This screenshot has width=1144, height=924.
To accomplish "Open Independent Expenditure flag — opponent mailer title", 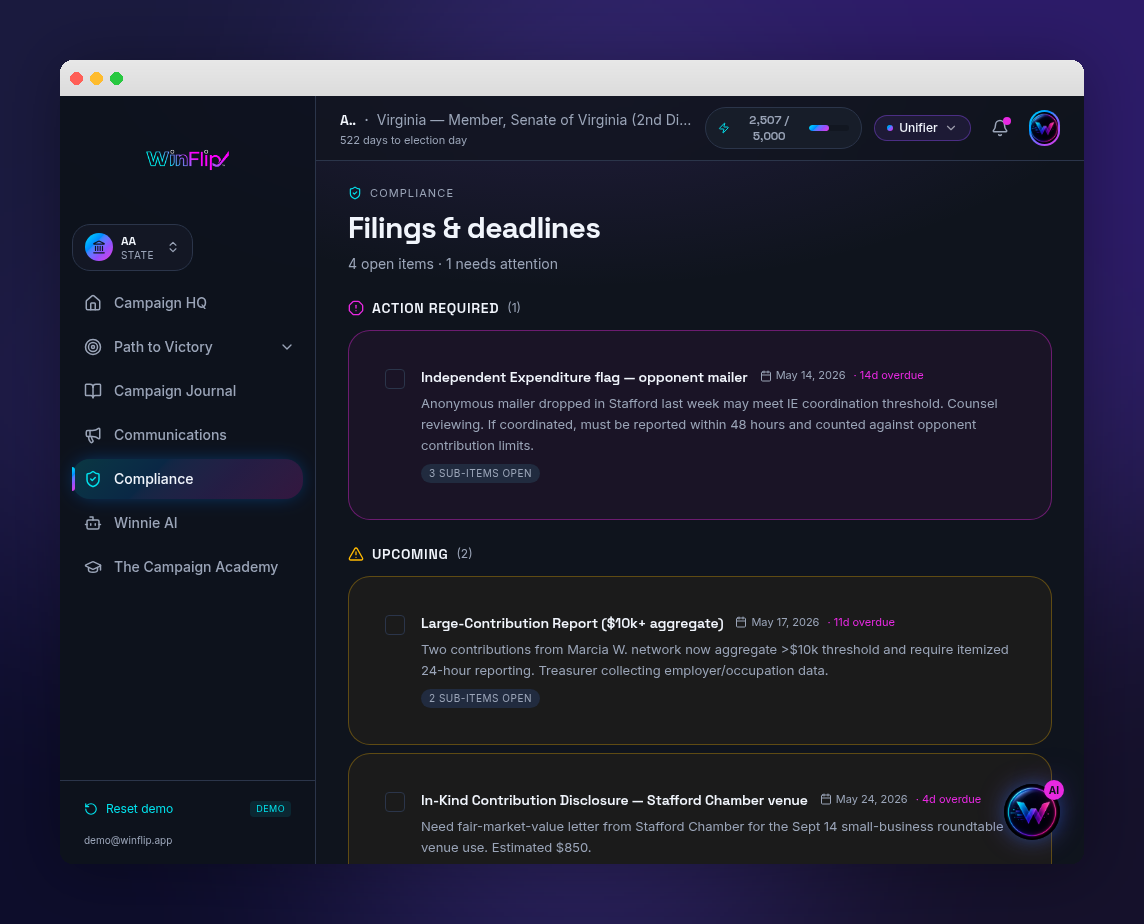I will (584, 377).
